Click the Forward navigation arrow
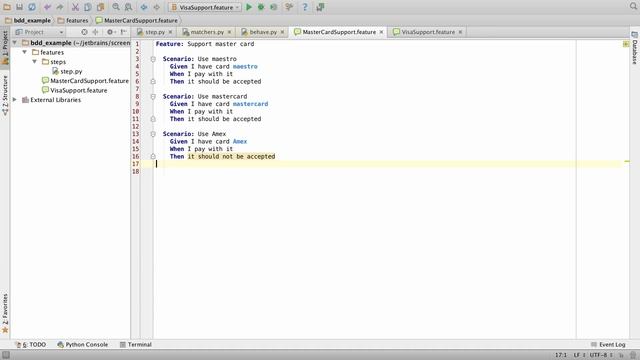 point(156,7)
